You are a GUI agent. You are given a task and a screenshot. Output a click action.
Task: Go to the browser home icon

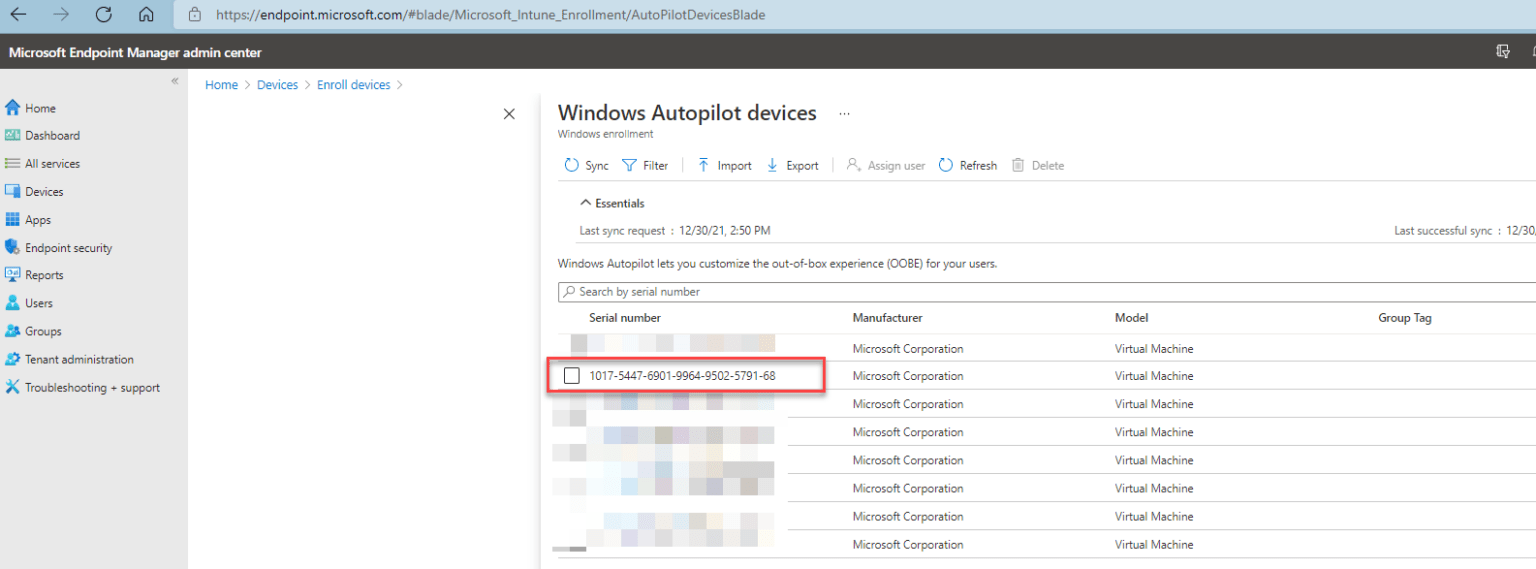[146, 15]
